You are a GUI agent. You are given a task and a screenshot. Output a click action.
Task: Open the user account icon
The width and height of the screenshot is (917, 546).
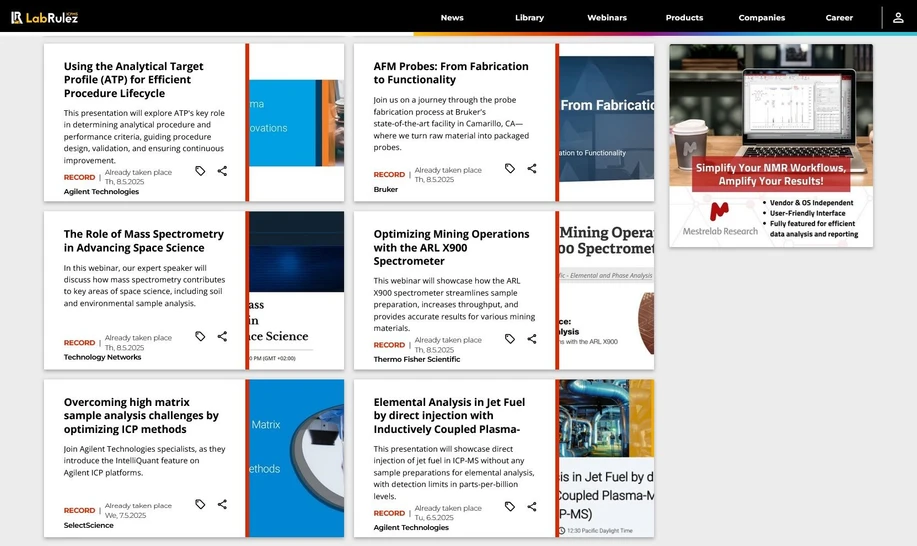(x=898, y=18)
